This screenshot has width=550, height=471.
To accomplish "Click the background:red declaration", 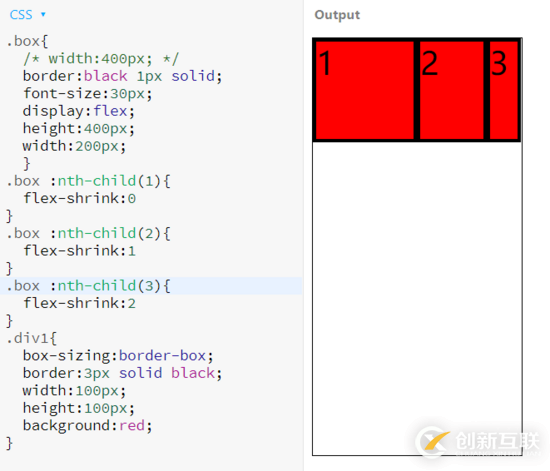I will coord(87,425).
